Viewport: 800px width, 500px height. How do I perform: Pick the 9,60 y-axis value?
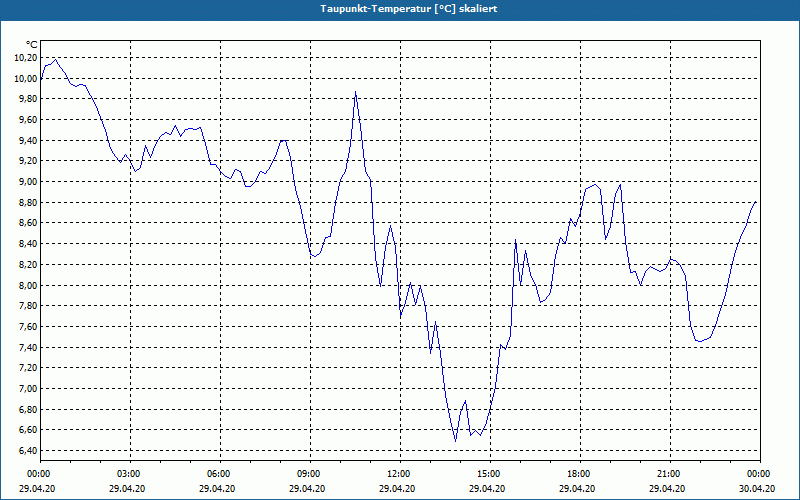pos(28,120)
